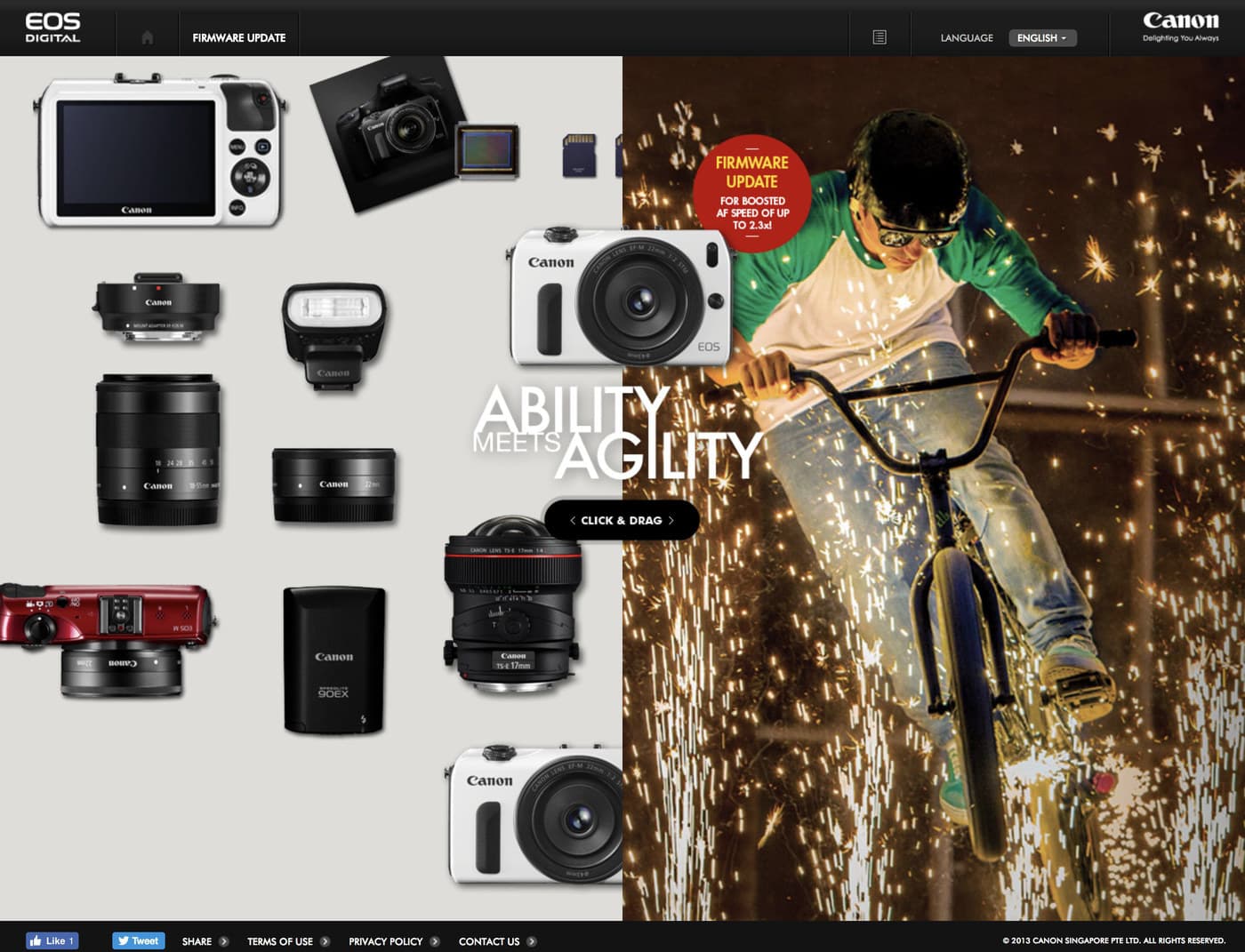Select the white camera rear view image
Viewport: 1245px width, 952px height.
tap(161, 151)
